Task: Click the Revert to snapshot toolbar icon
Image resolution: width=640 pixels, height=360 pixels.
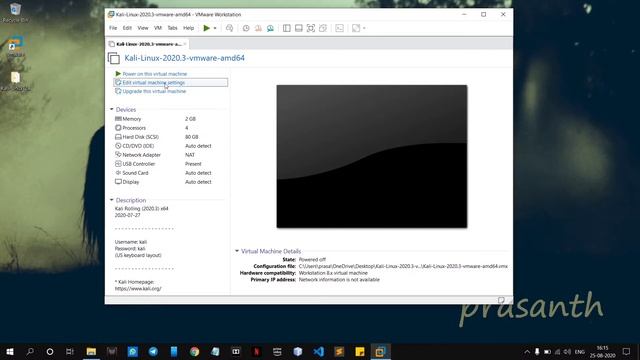Action: tap(258, 28)
